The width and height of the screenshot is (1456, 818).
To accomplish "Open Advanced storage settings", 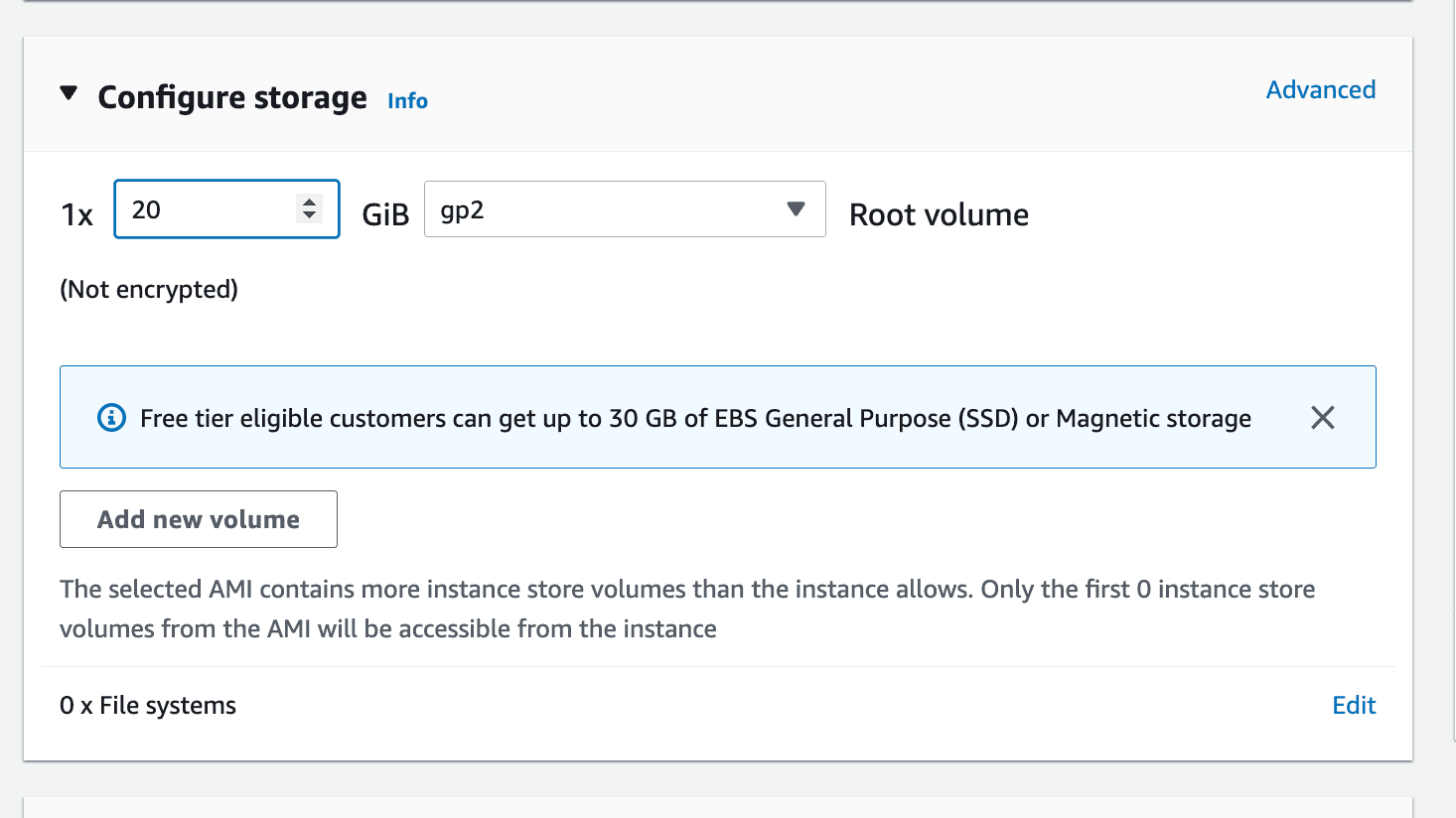I will [1320, 89].
